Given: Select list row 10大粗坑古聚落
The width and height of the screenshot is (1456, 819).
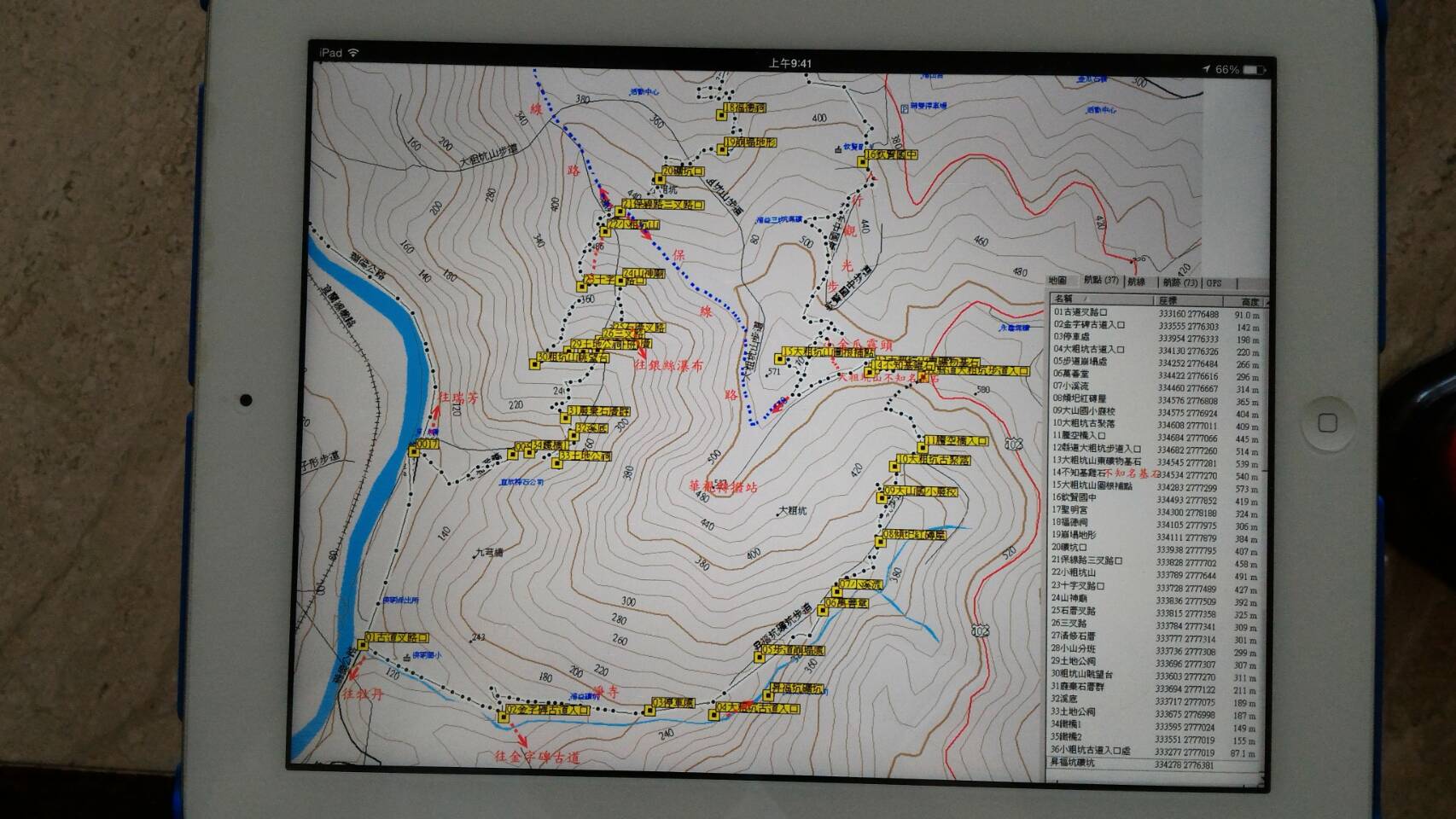Looking at the screenshot, I should pos(1156,424).
